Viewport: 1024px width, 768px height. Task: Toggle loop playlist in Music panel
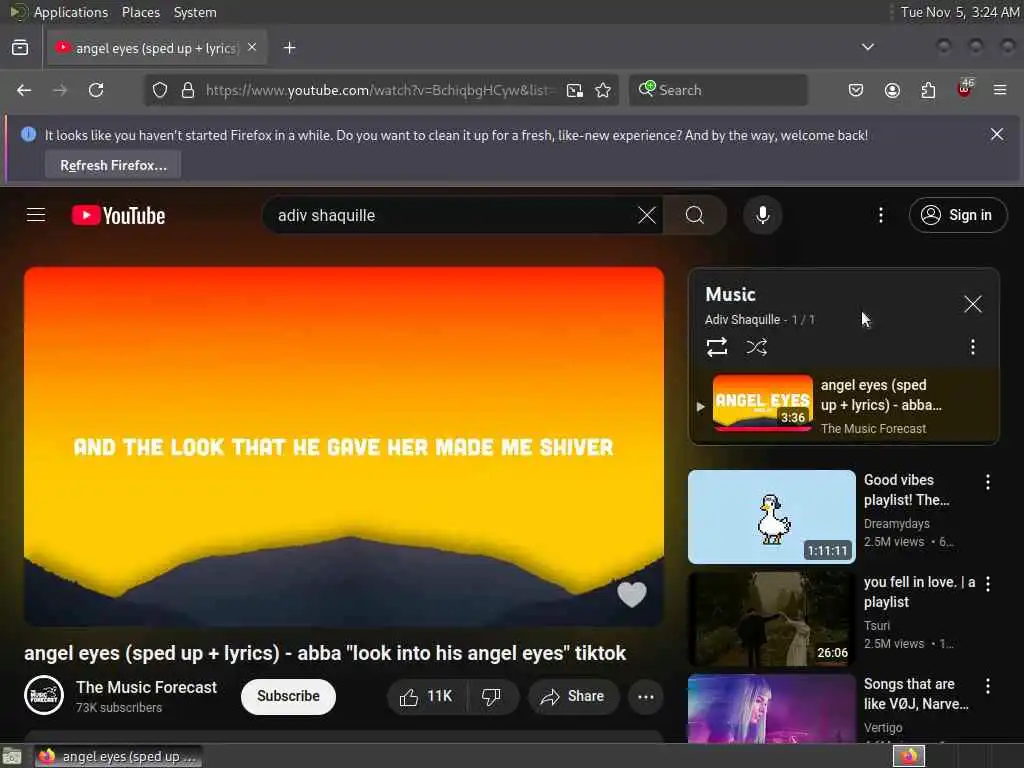(716, 347)
